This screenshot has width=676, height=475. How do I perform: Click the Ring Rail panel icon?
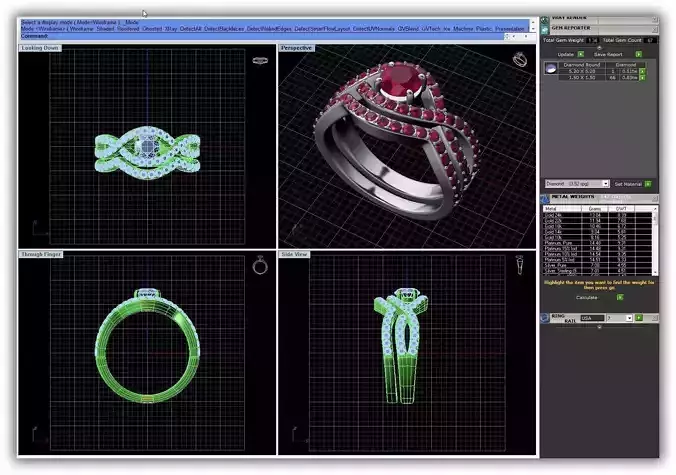(x=545, y=318)
